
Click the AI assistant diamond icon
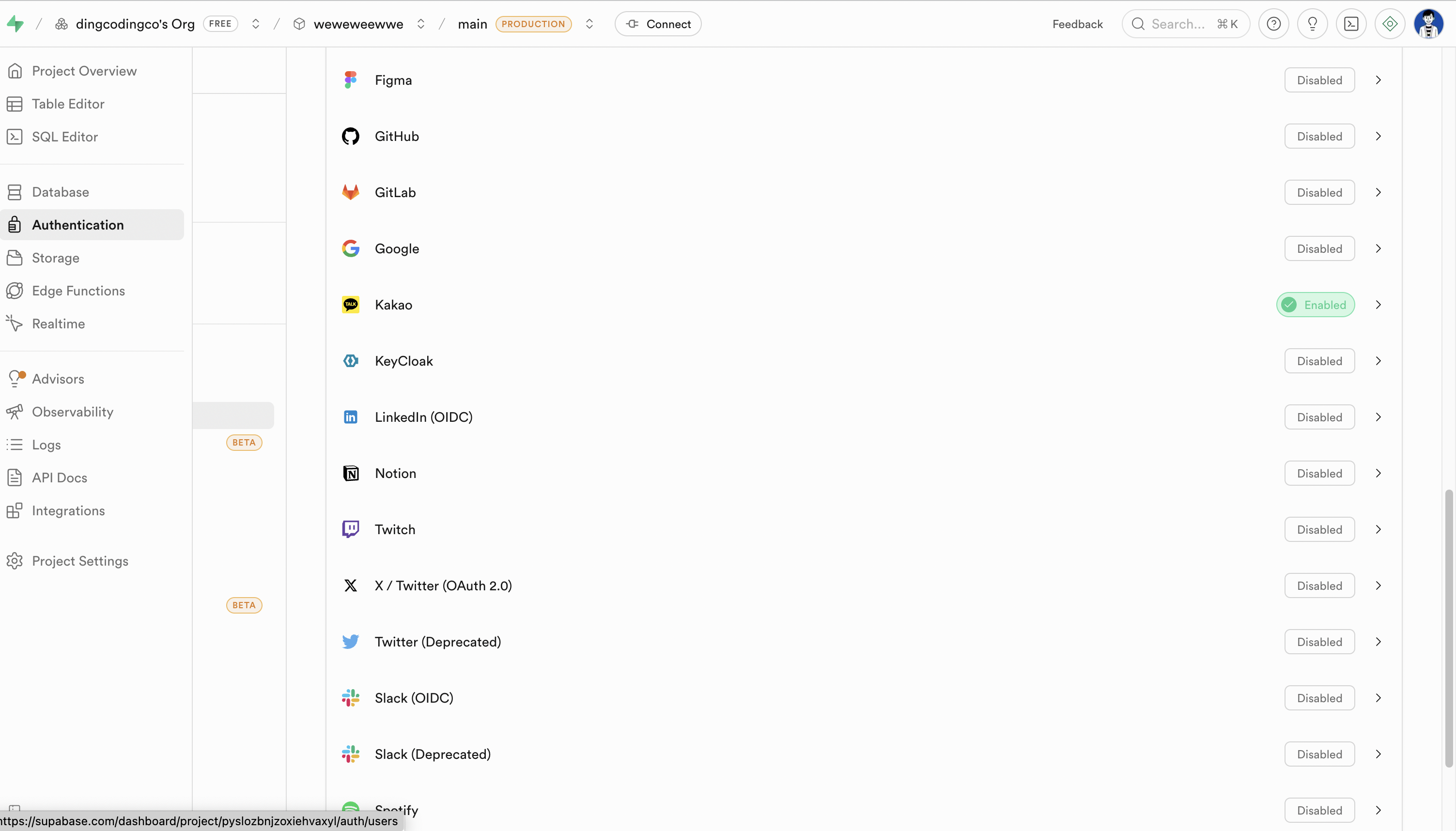point(1390,24)
